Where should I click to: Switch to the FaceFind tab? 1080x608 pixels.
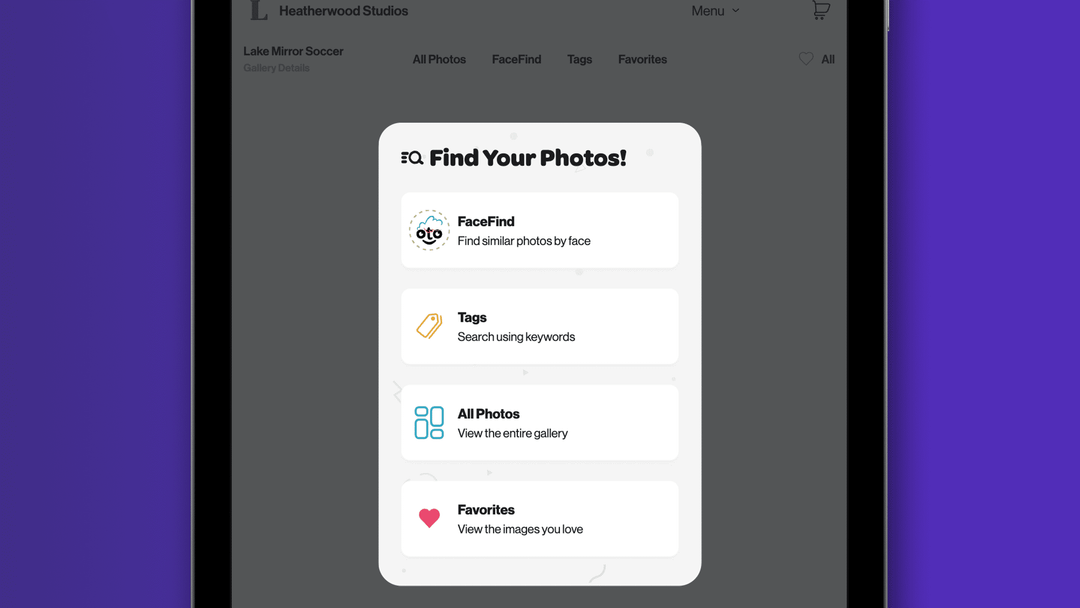click(x=516, y=59)
